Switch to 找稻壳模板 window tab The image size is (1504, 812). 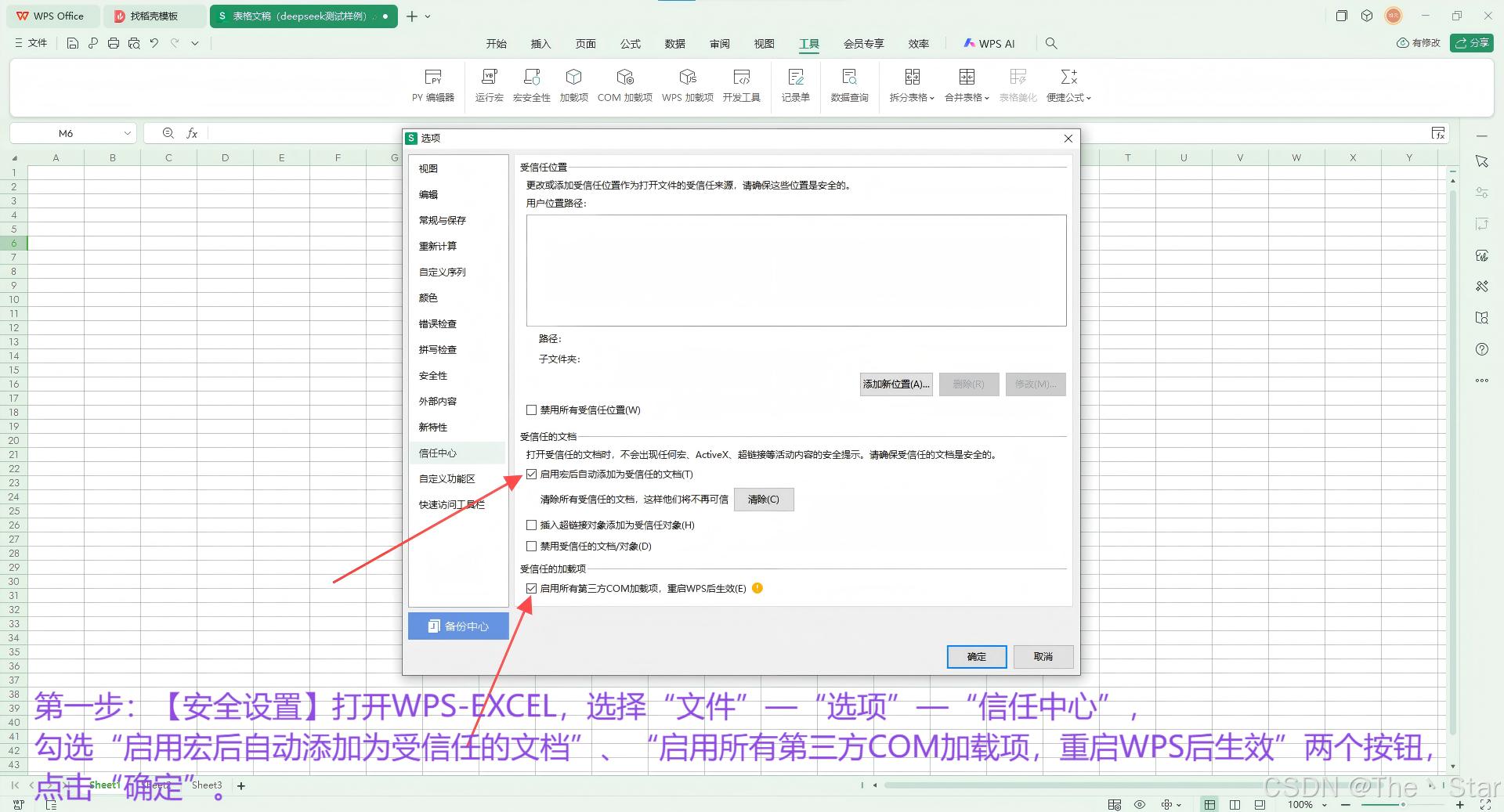tap(155, 16)
